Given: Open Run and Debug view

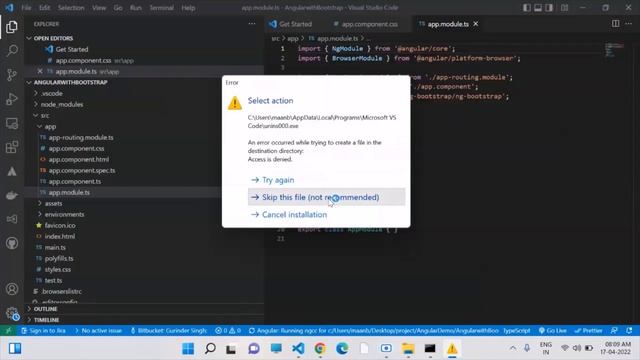Looking at the screenshot, I should 12,99.
